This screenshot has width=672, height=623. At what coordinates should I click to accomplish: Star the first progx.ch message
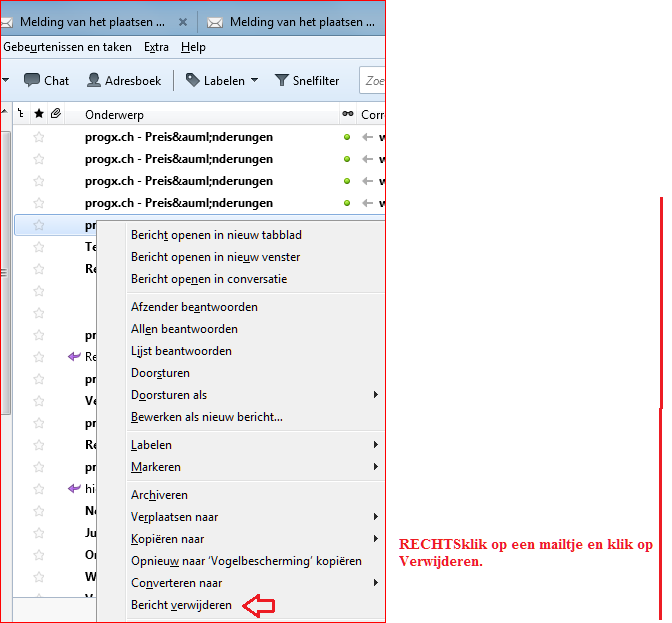[39, 137]
